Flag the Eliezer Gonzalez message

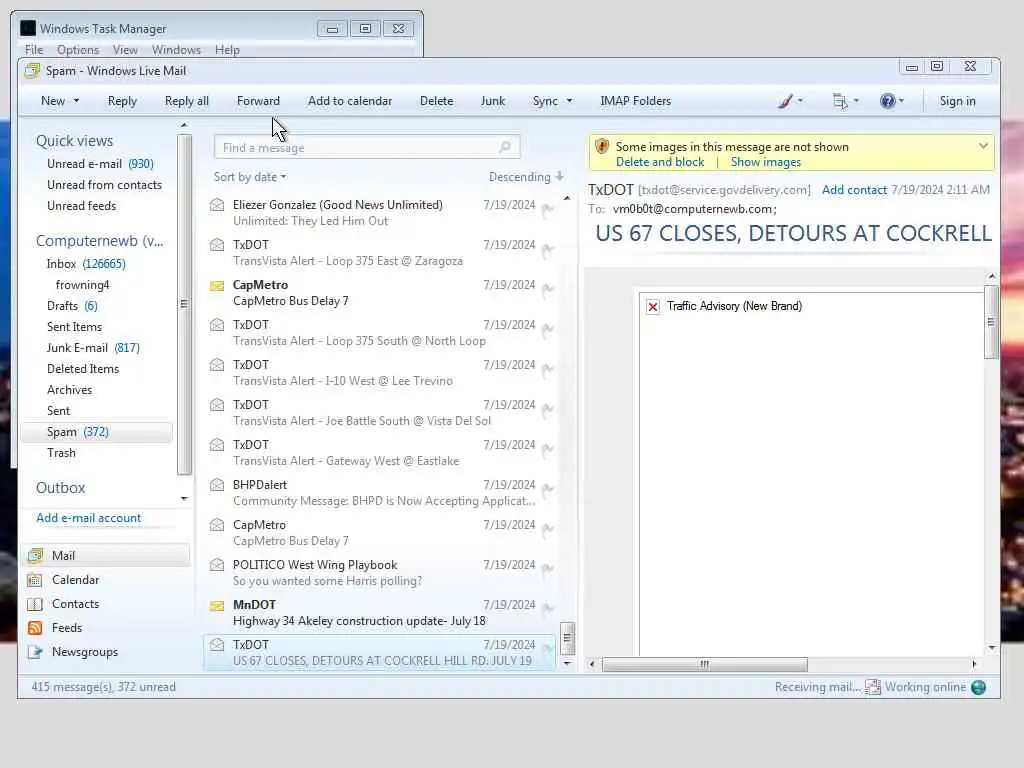click(x=548, y=209)
